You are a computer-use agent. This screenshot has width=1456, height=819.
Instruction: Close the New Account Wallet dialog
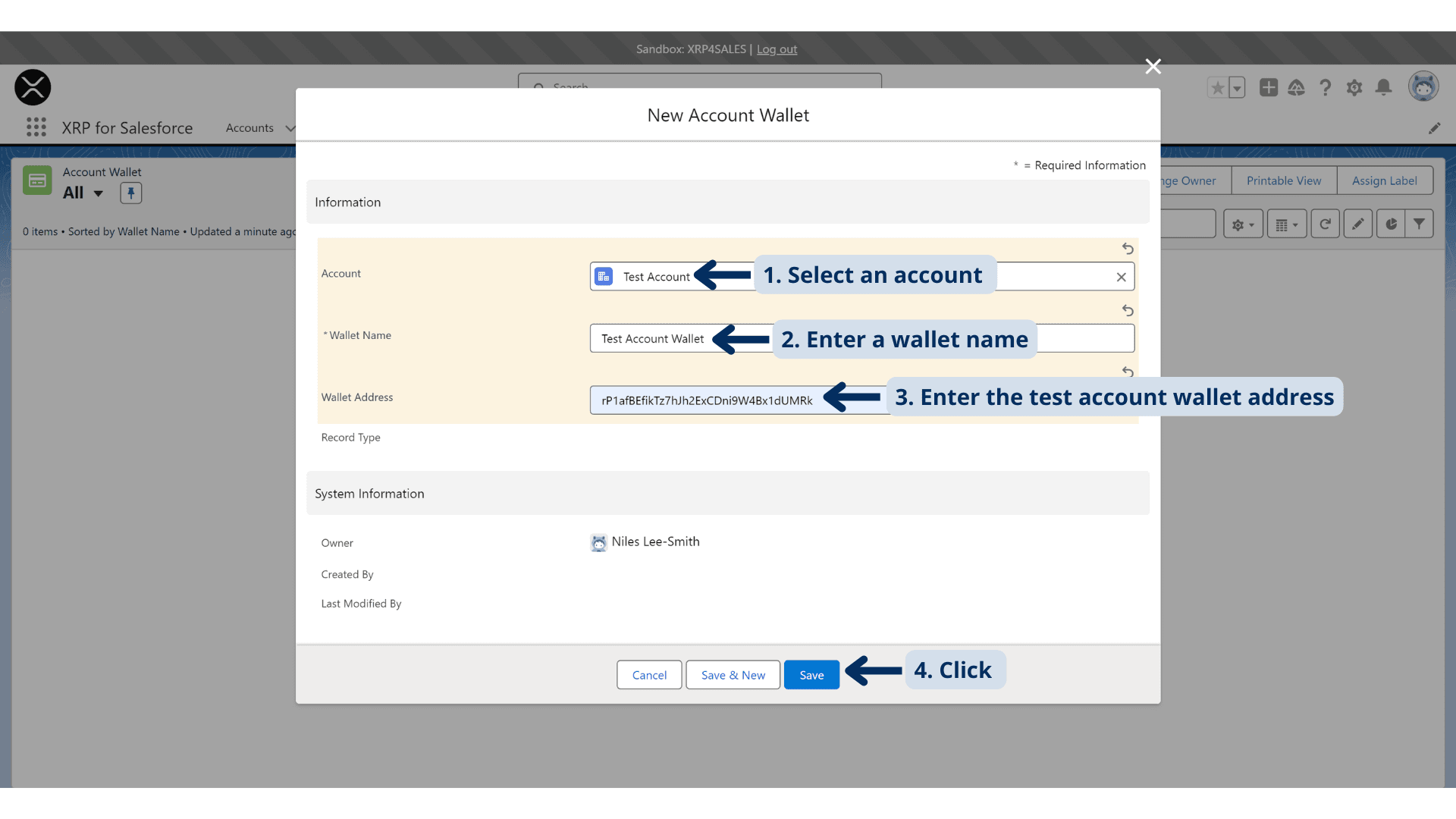[1153, 67]
